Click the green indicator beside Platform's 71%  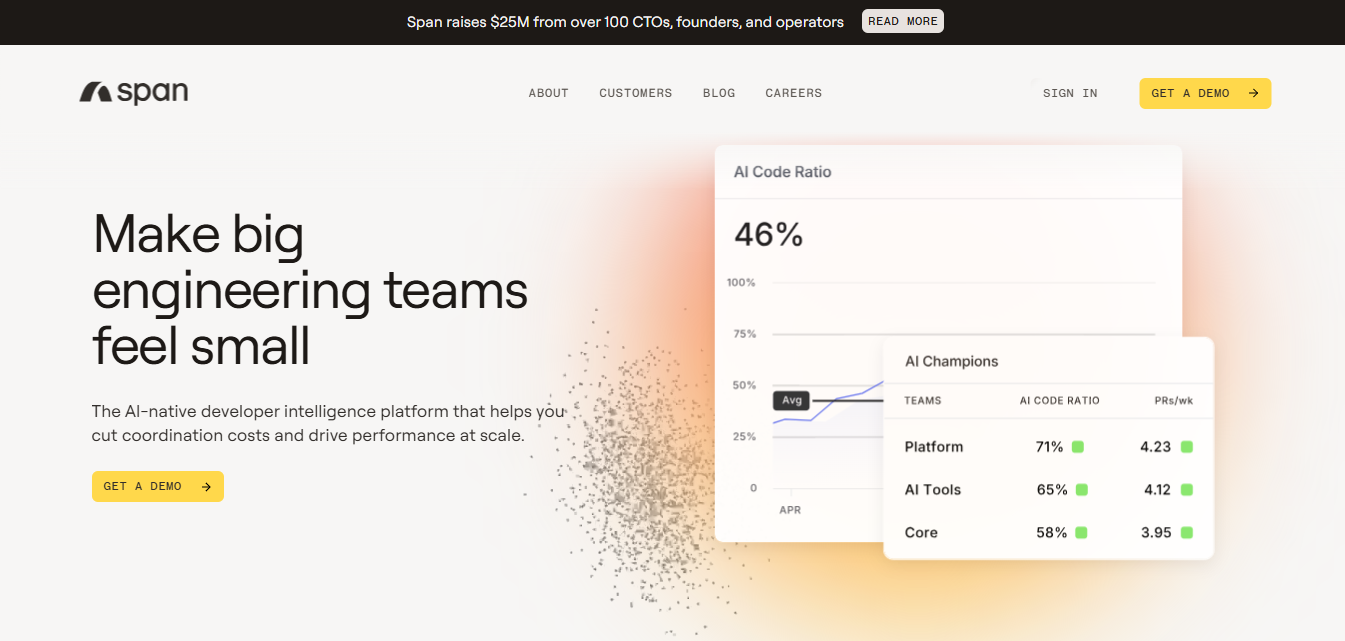(1079, 447)
